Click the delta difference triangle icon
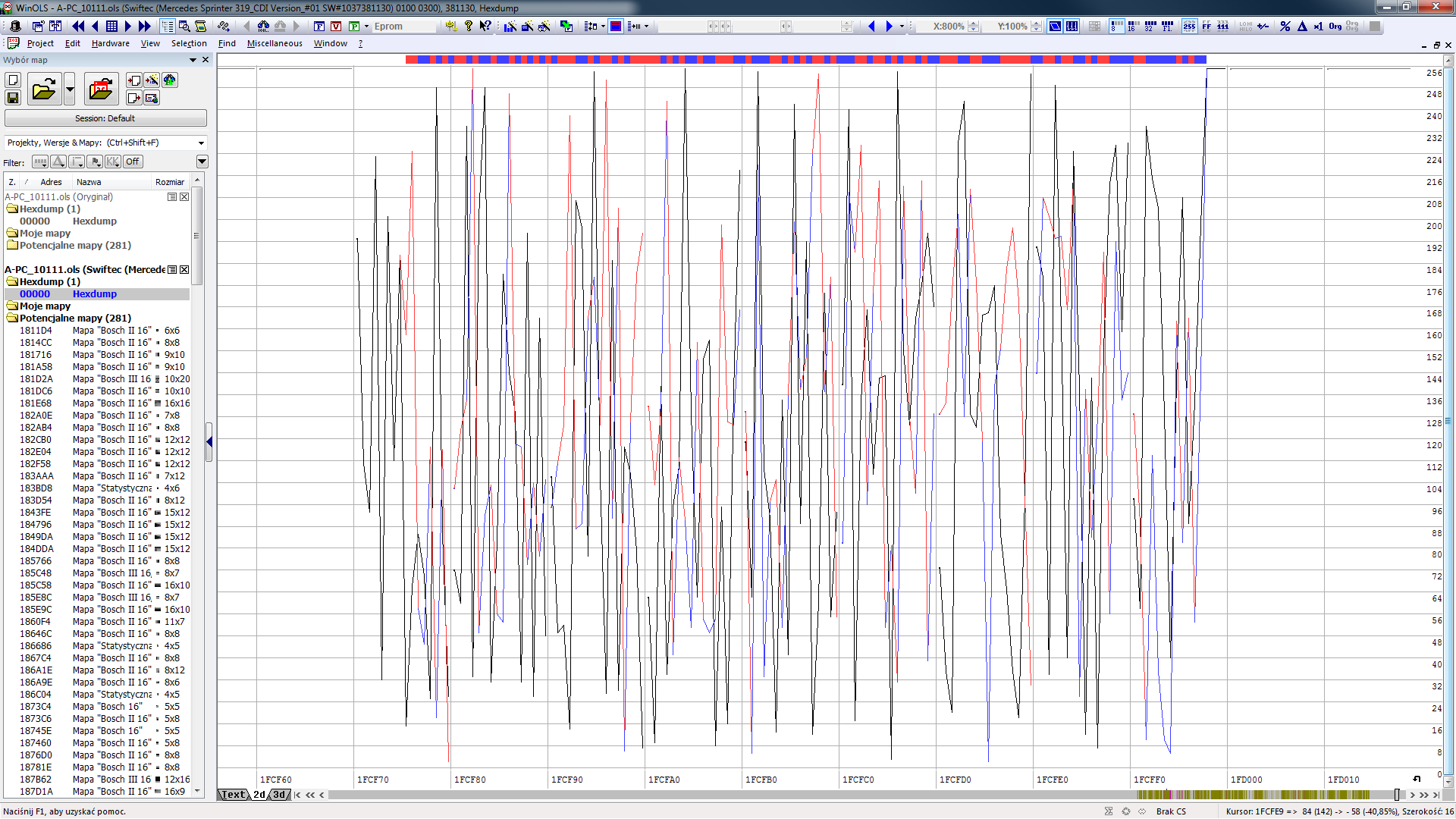1456x819 pixels. [x=1302, y=26]
